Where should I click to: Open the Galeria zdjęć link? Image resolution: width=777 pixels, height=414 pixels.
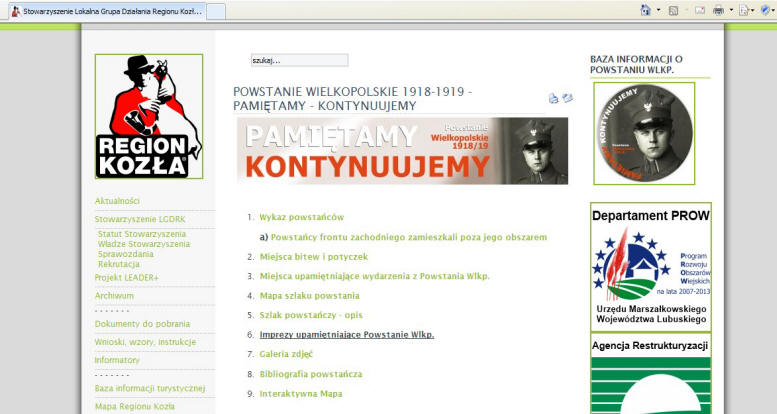click(286, 354)
